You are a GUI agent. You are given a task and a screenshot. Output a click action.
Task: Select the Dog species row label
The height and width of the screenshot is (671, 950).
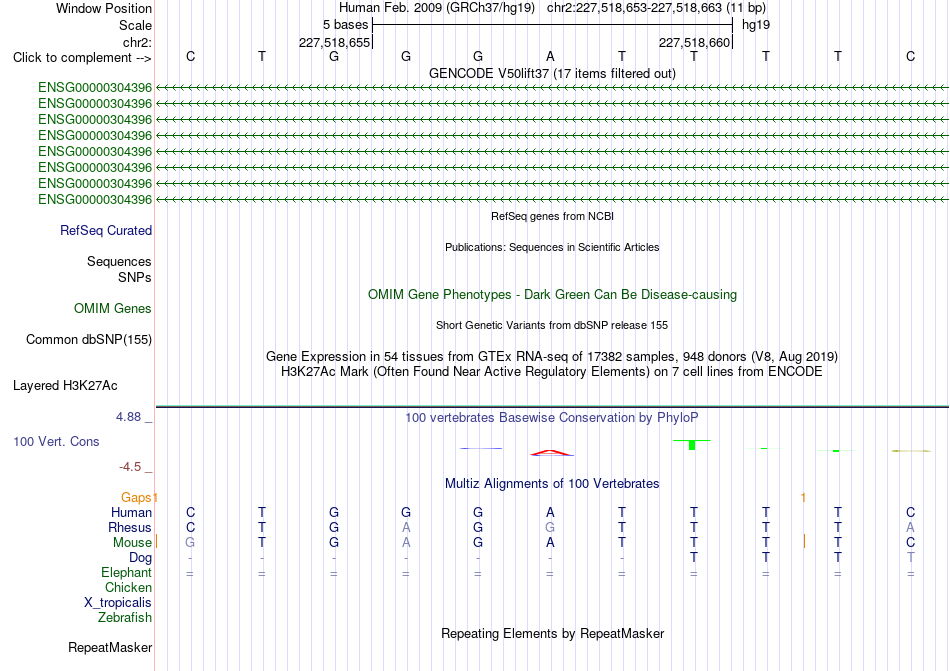140,558
